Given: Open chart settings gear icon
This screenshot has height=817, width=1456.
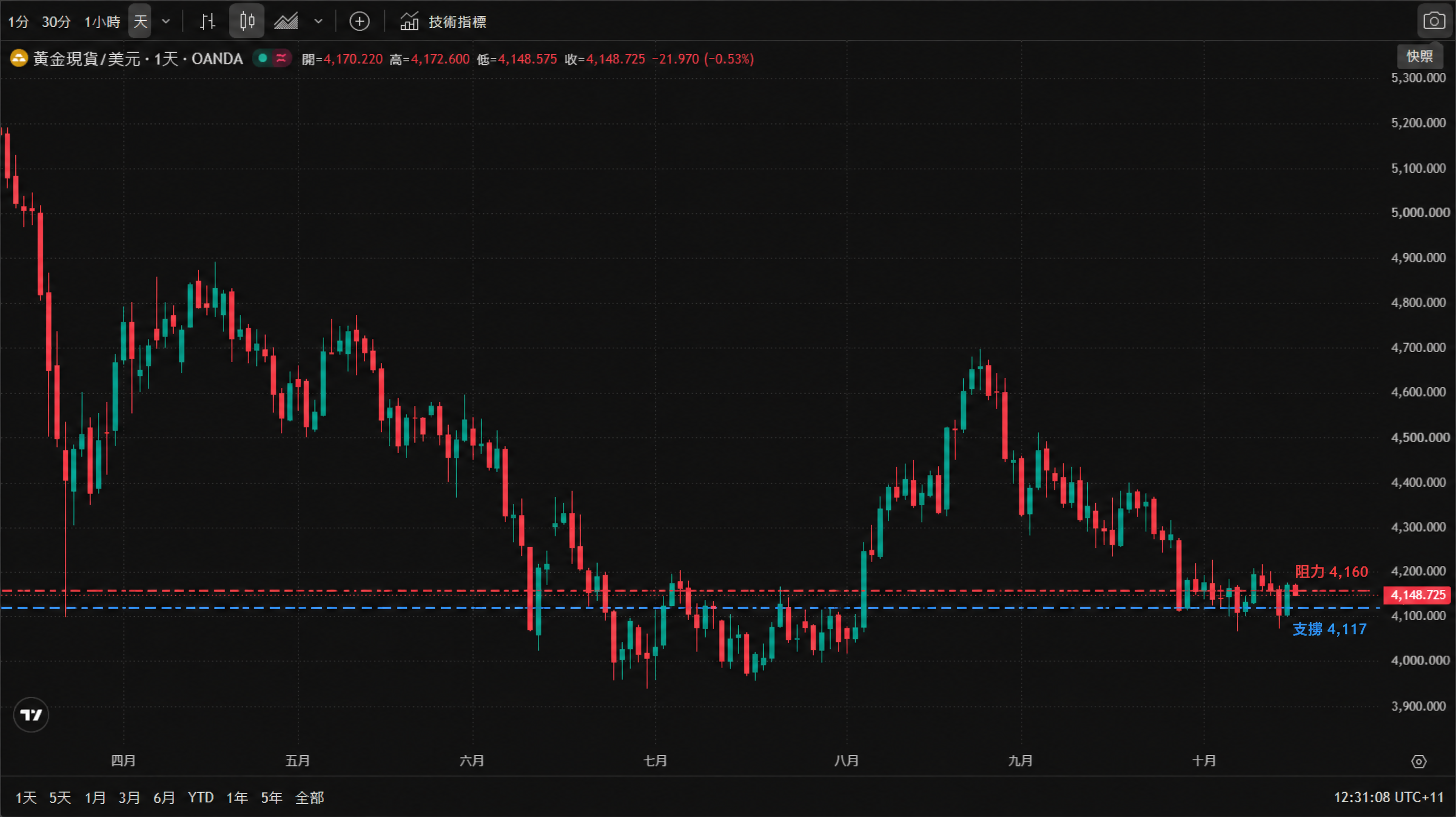Looking at the screenshot, I should [x=1418, y=762].
